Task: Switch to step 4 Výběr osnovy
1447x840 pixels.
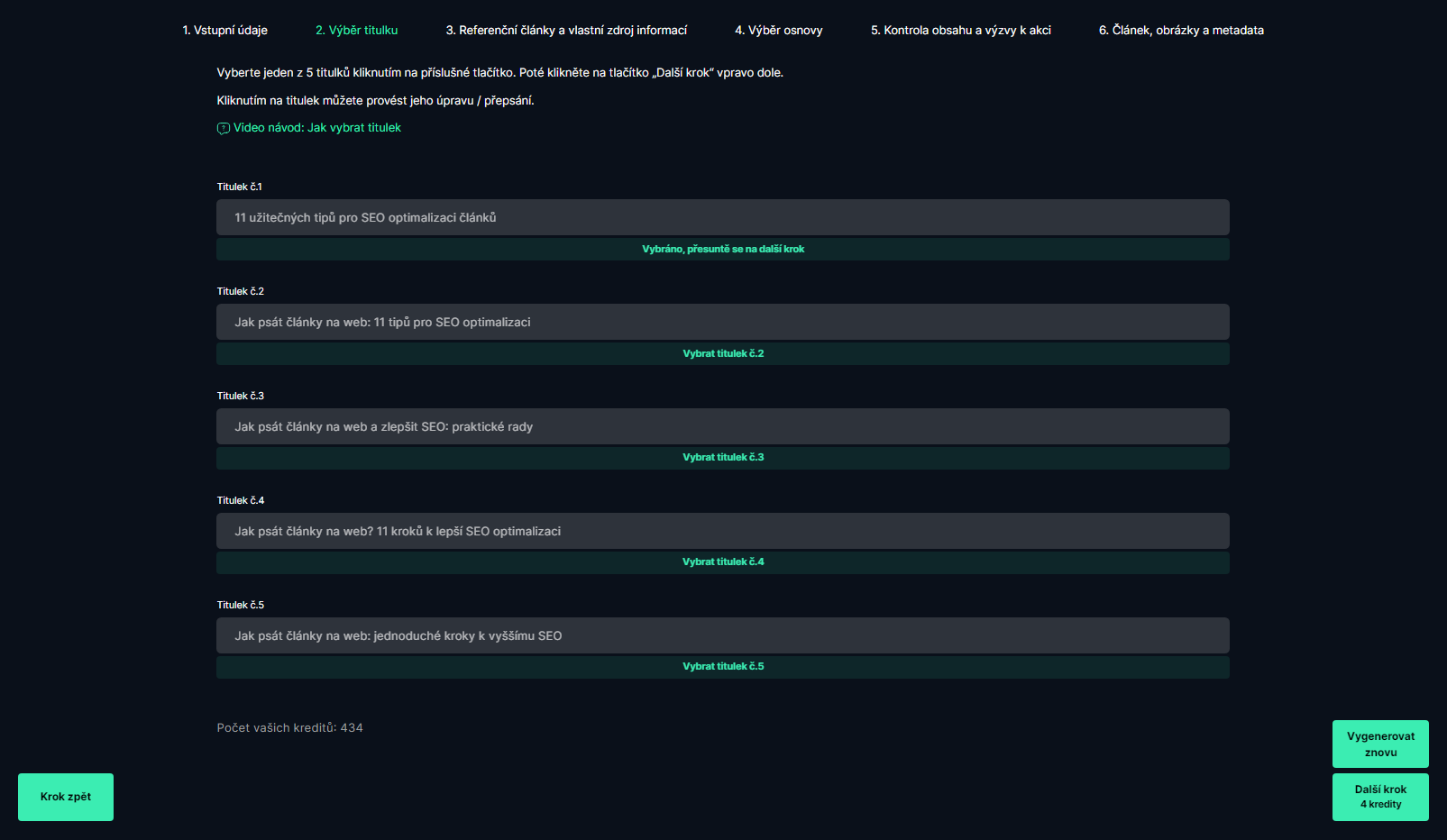Action: click(x=779, y=31)
